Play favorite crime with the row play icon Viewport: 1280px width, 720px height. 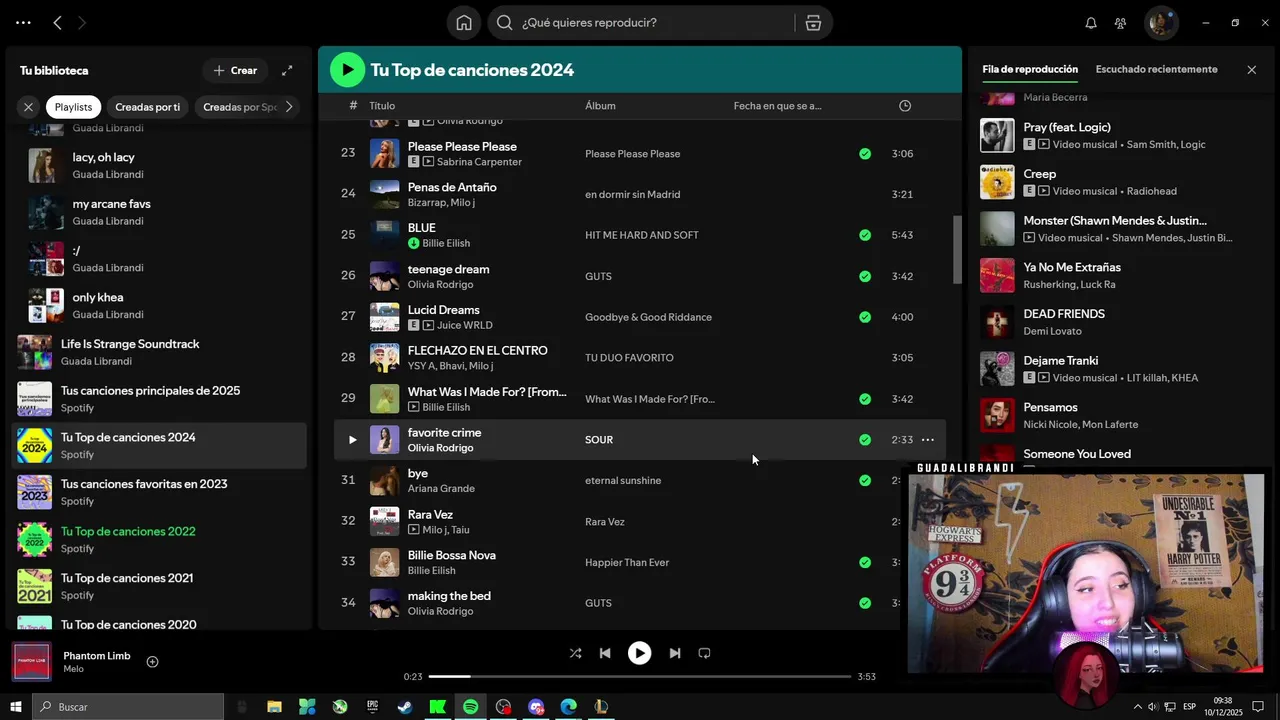(x=352, y=440)
